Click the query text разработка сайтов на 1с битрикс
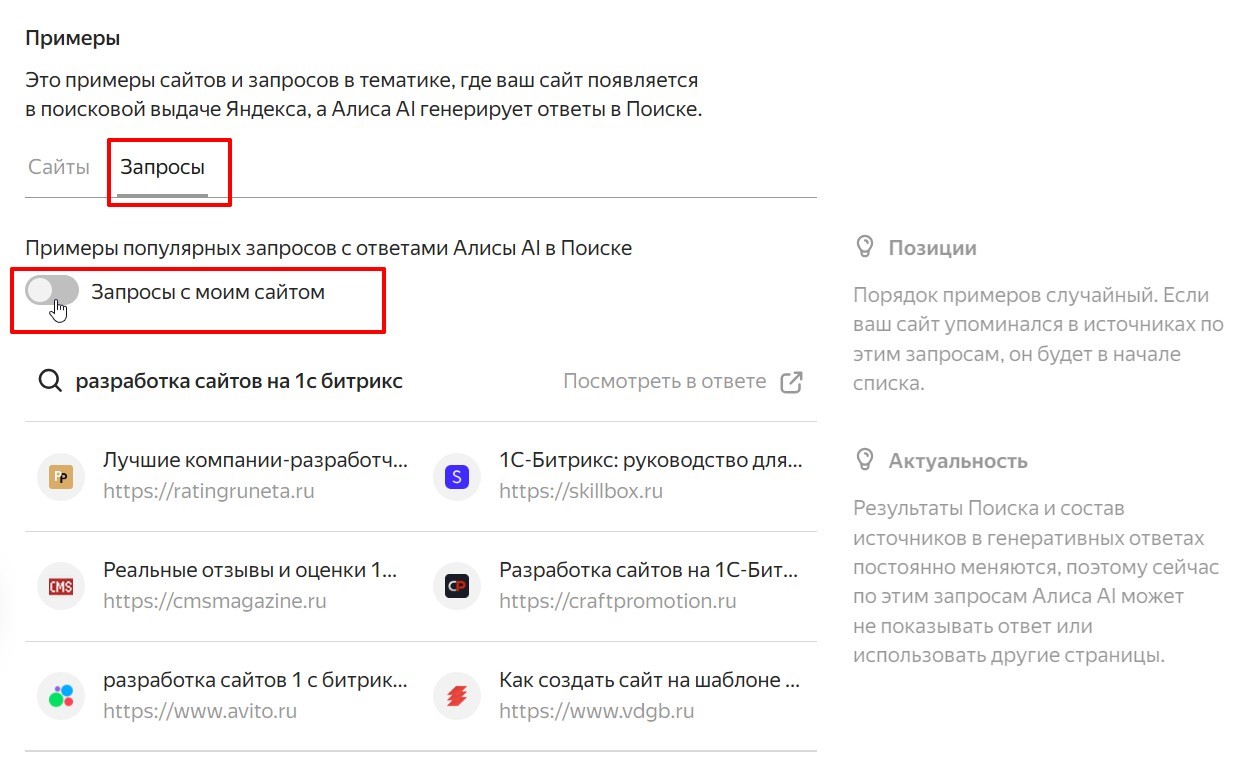1249x769 pixels. [x=240, y=381]
